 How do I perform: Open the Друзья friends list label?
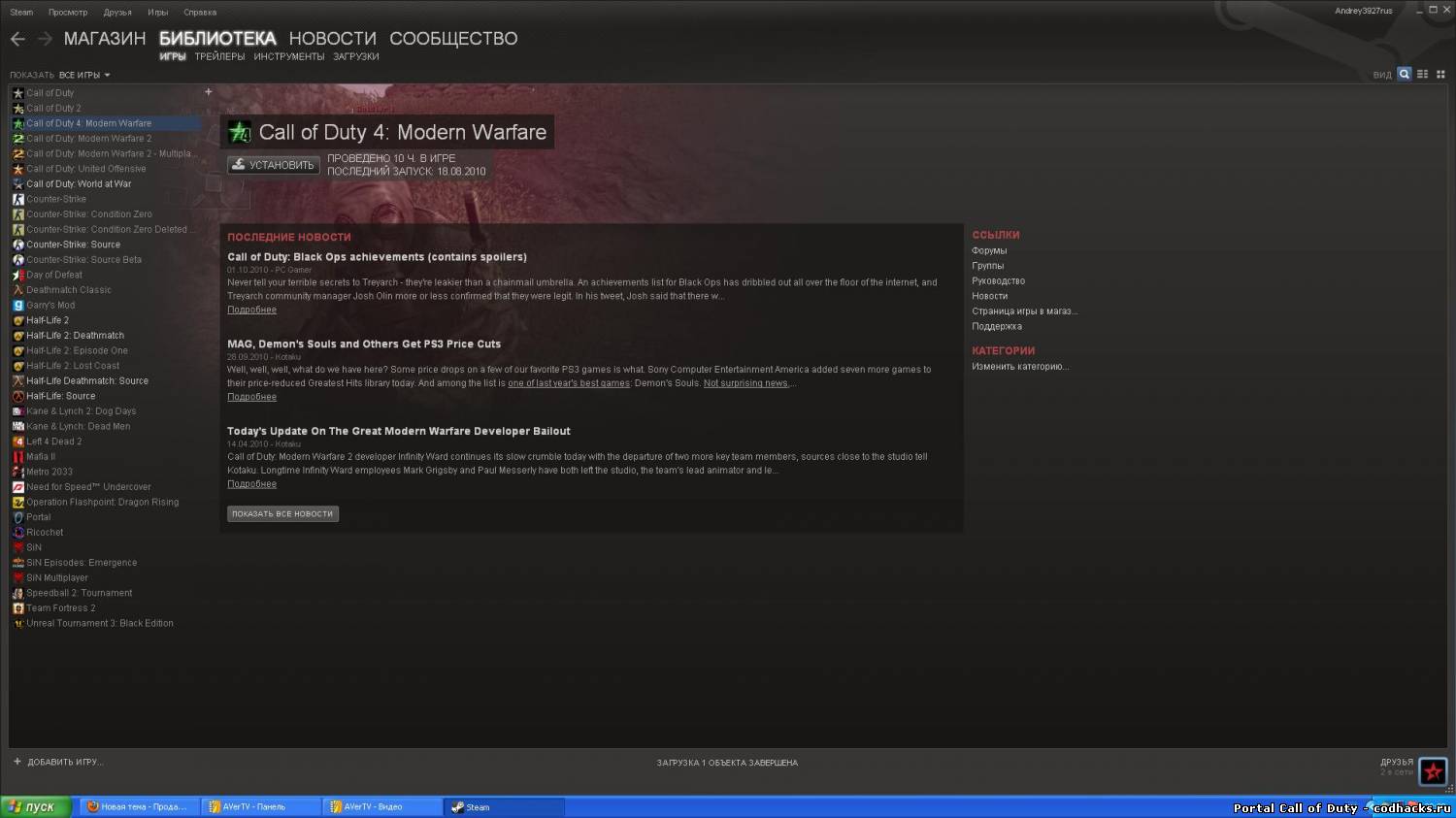1397,762
